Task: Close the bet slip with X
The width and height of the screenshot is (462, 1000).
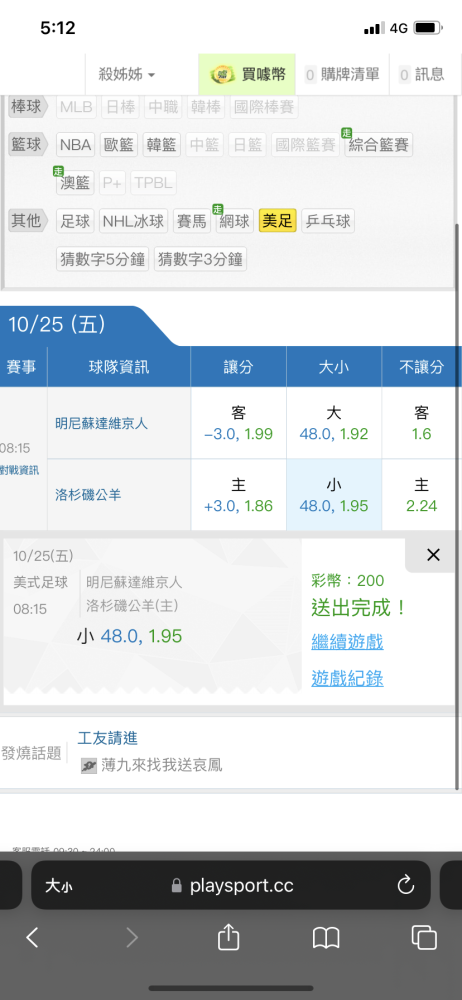Action: point(433,555)
